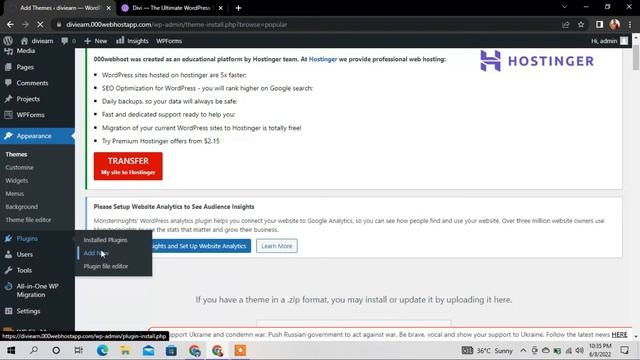Image resolution: width=640 pixels, height=360 pixels.
Task: Click the Hostinger logo image
Action: (x=537, y=61)
